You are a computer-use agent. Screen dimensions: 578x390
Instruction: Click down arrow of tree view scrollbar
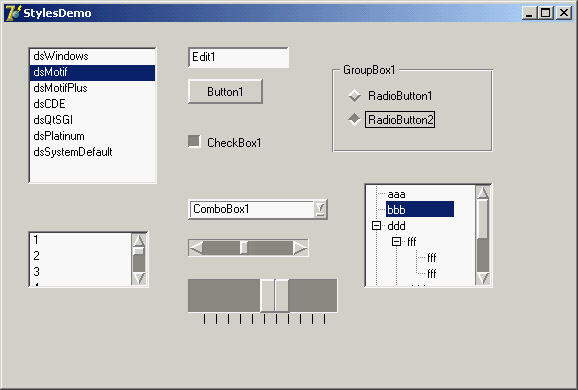coord(483,278)
